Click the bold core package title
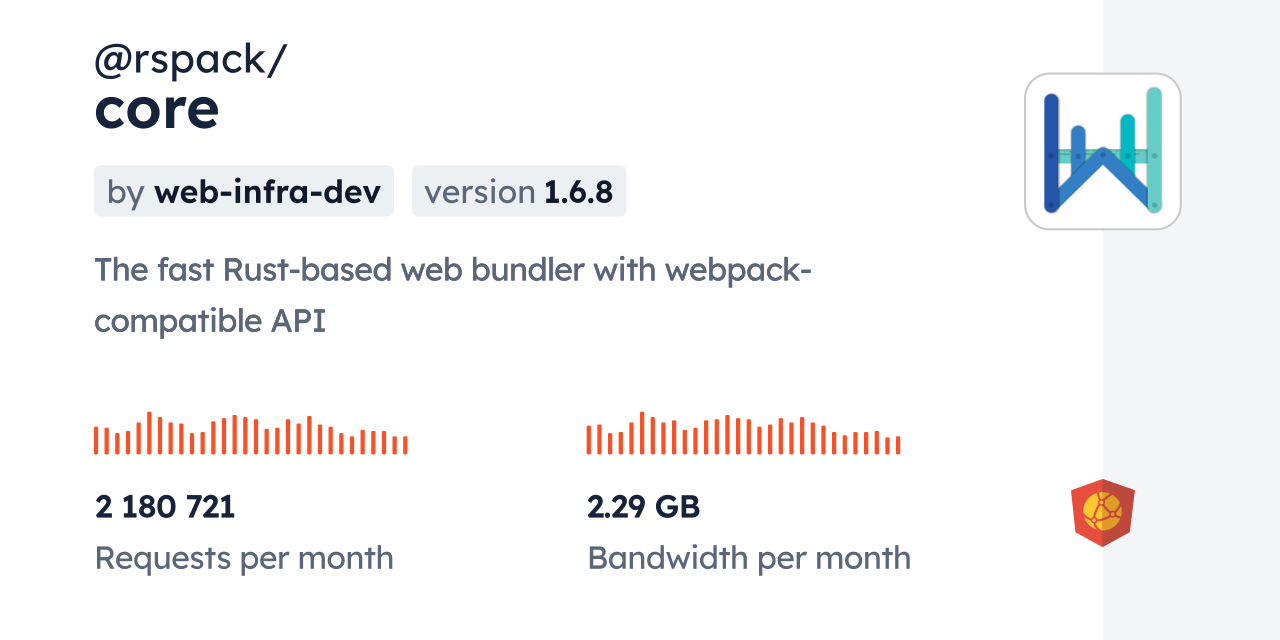The height and width of the screenshot is (640, 1280). point(157,109)
